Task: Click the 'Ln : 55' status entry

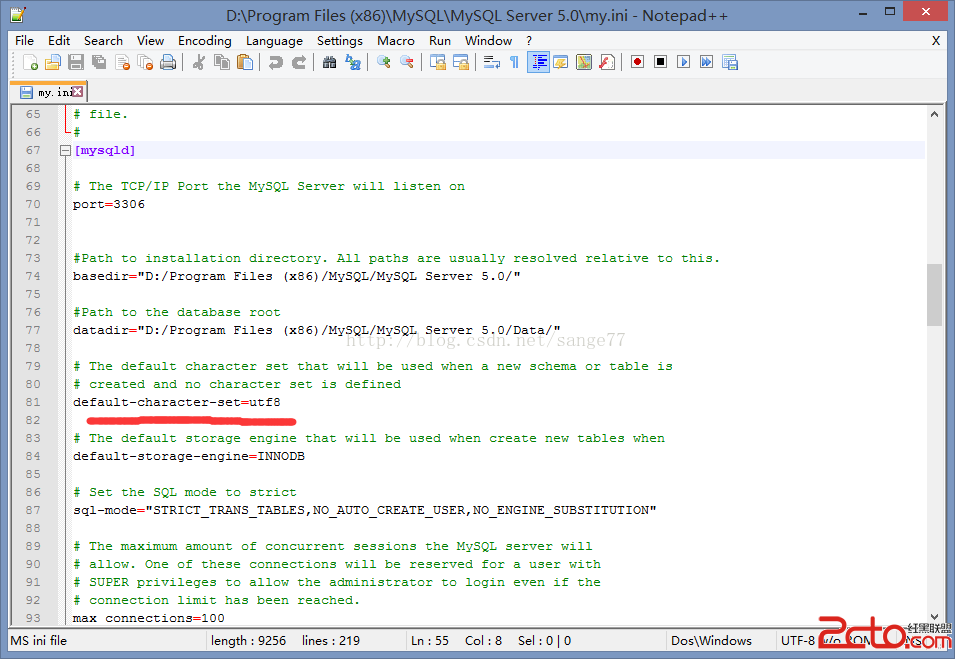Action: coord(430,641)
